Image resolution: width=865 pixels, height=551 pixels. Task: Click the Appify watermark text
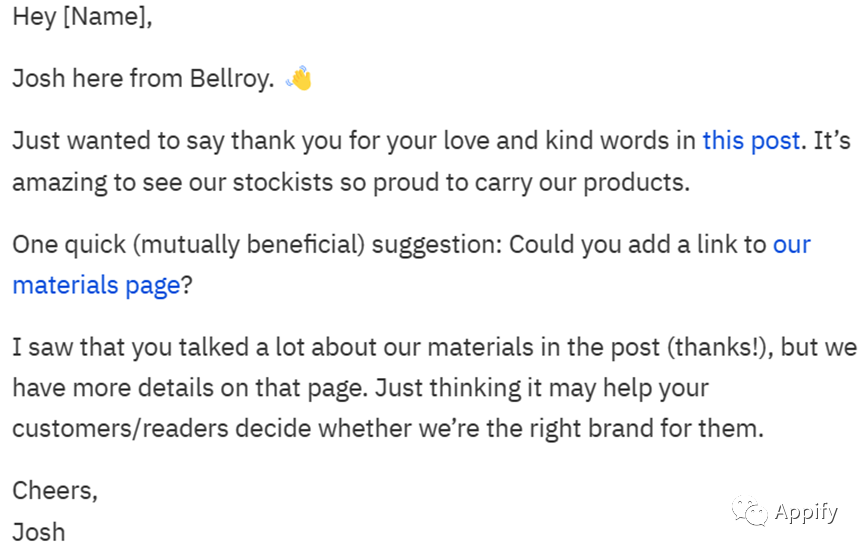pos(806,512)
